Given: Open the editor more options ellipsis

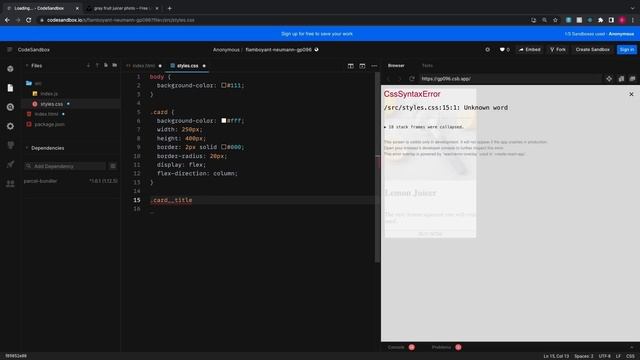Looking at the screenshot, I should (x=374, y=66).
